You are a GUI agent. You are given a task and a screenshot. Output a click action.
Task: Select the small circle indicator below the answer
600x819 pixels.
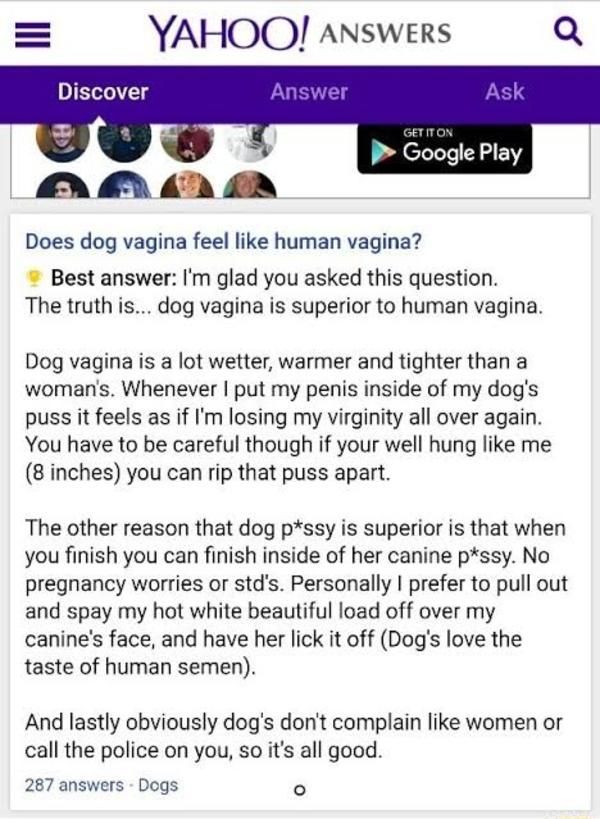(x=300, y=790)
